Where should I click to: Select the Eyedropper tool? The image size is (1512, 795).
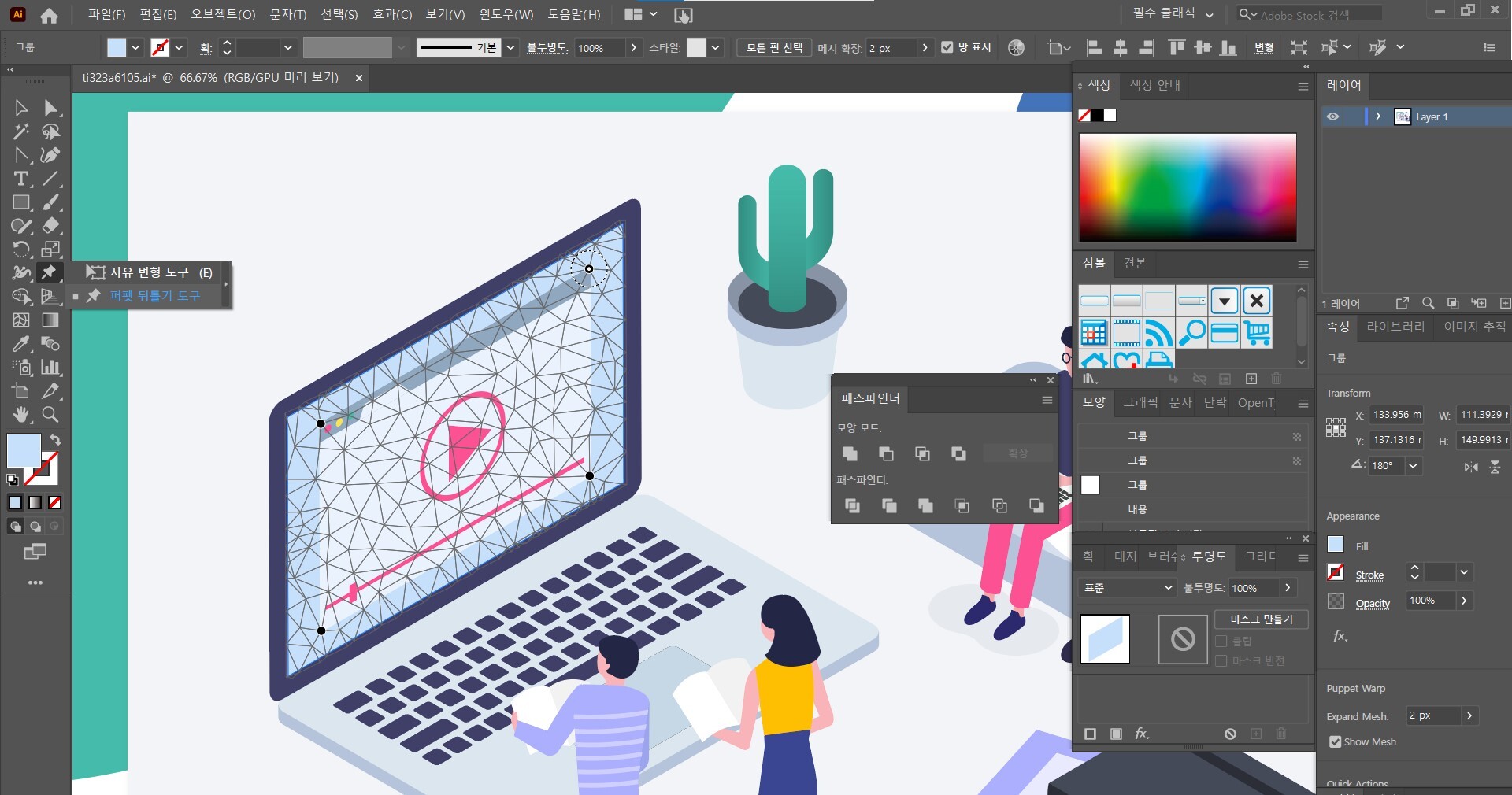[21, 344]
